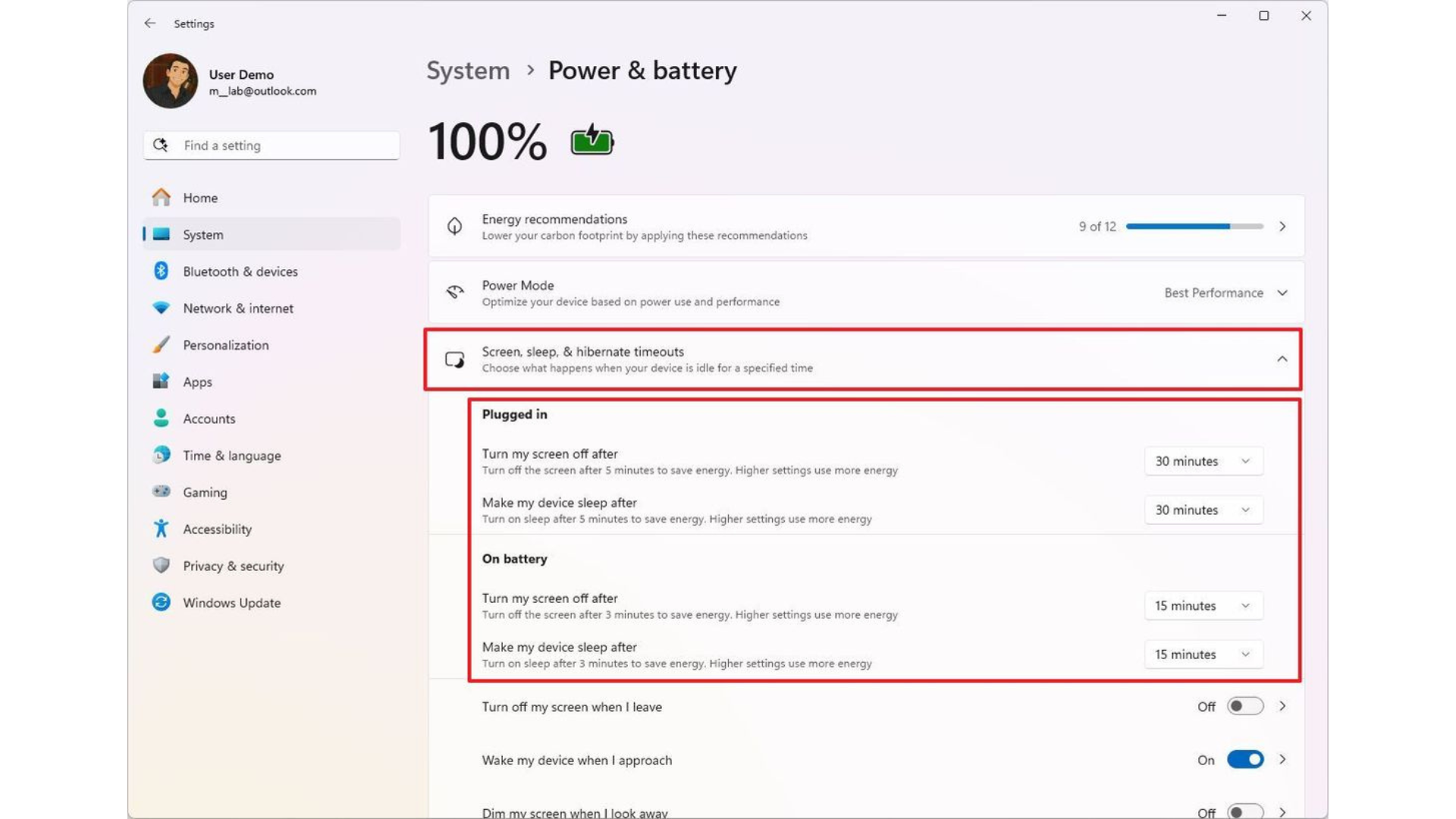Screen dimensions: 1456x819
Task: Disable Wake my device when I approach
Action: point(1244,759)
